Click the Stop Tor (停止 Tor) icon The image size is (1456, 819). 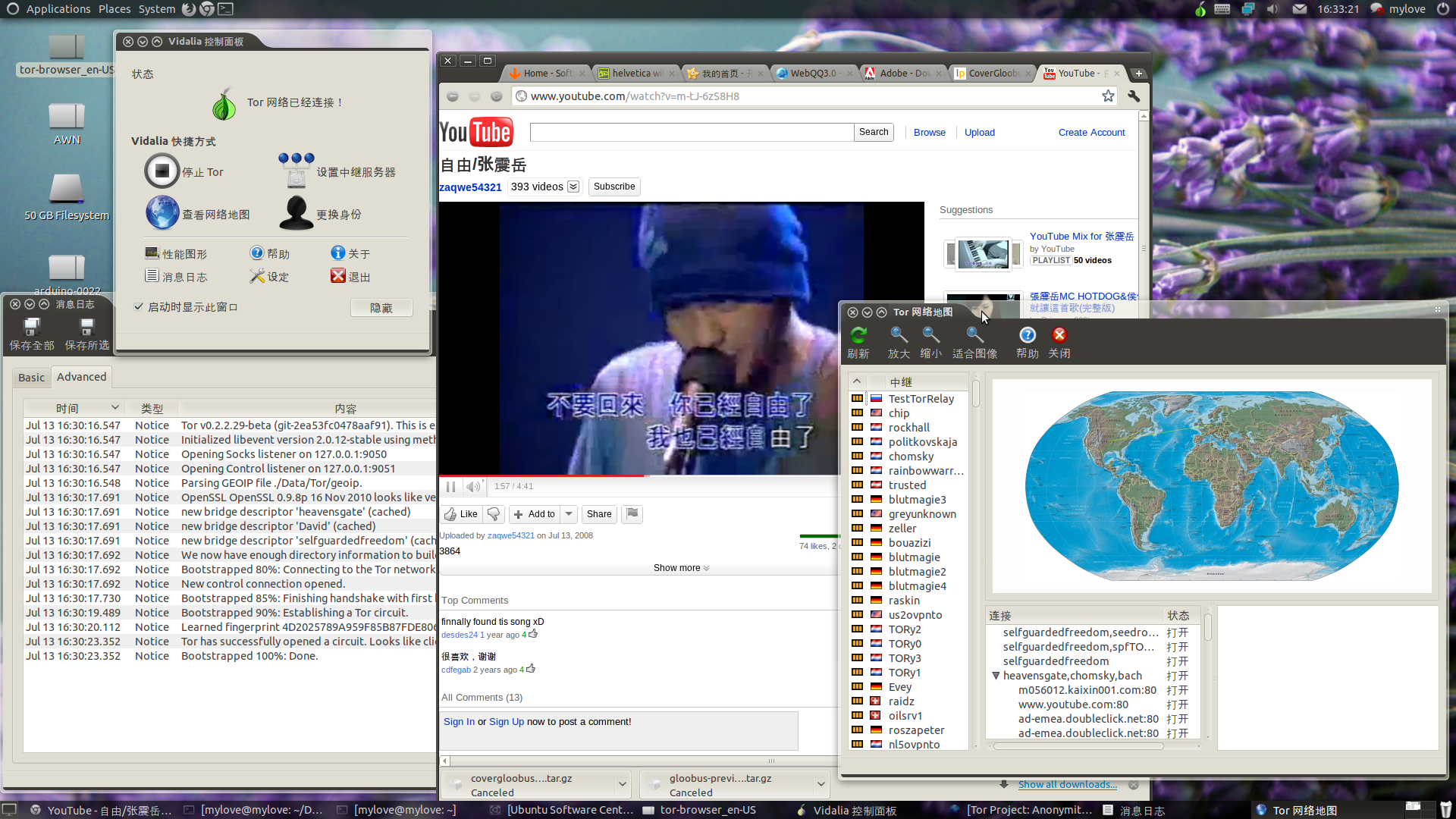tap(162, 171)
